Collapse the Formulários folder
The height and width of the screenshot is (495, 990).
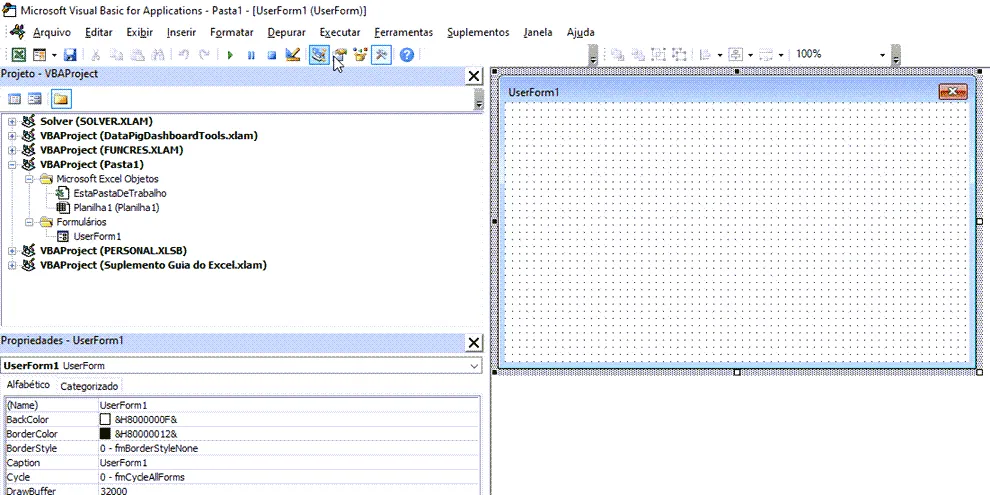pos(29,222)
